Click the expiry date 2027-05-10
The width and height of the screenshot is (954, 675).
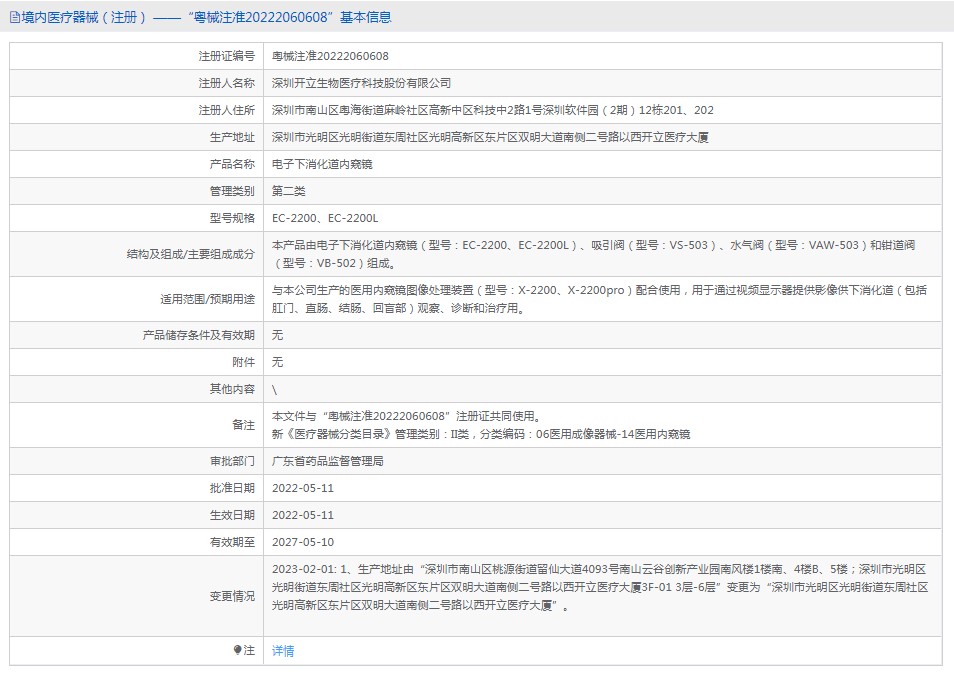click(x=303, y=542)
